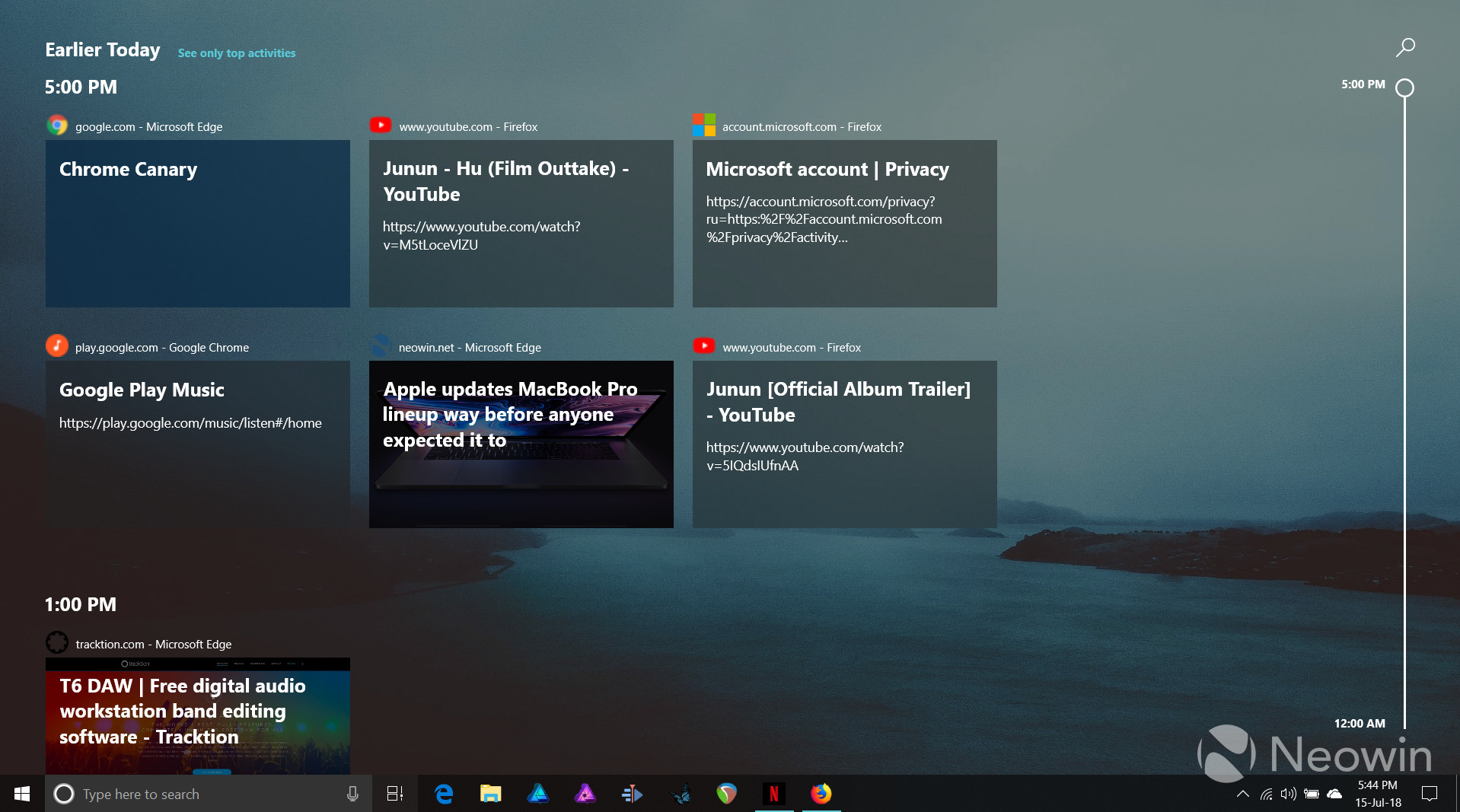Open Affinity Photo from taskbar
Screen dimensions: 1460x812
pos(585,794)
